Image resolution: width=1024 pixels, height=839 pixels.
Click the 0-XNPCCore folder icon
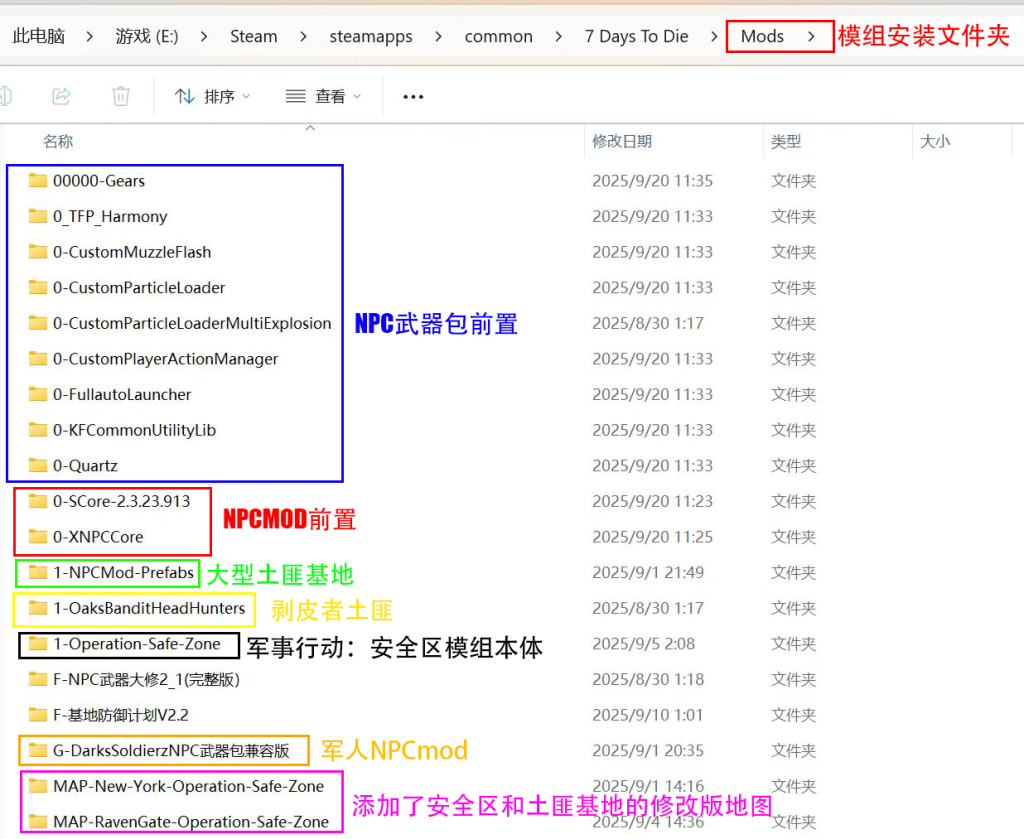tap(38, 537)
